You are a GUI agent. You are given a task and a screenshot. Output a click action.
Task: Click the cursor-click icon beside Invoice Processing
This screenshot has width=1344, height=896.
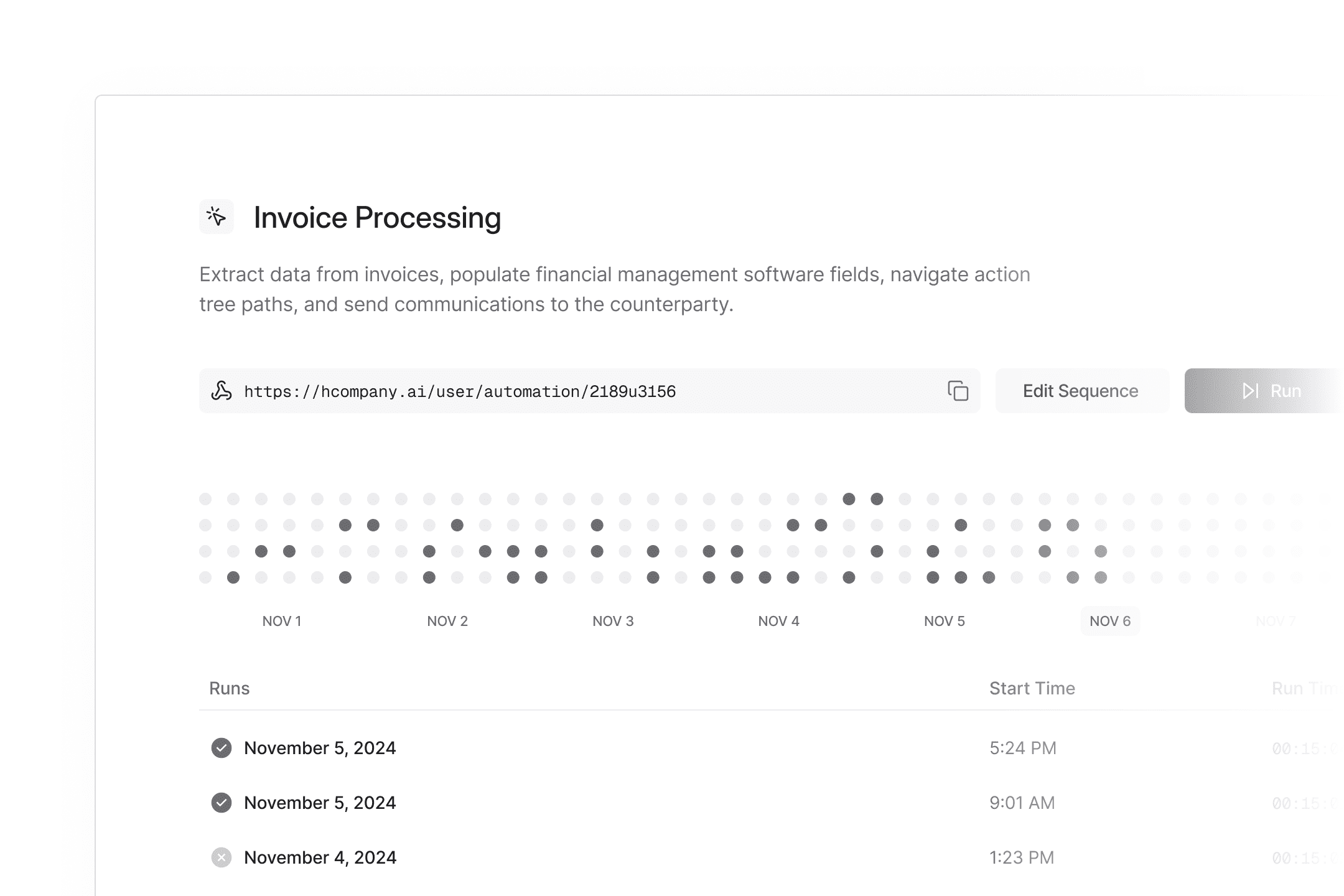(217, 217)
